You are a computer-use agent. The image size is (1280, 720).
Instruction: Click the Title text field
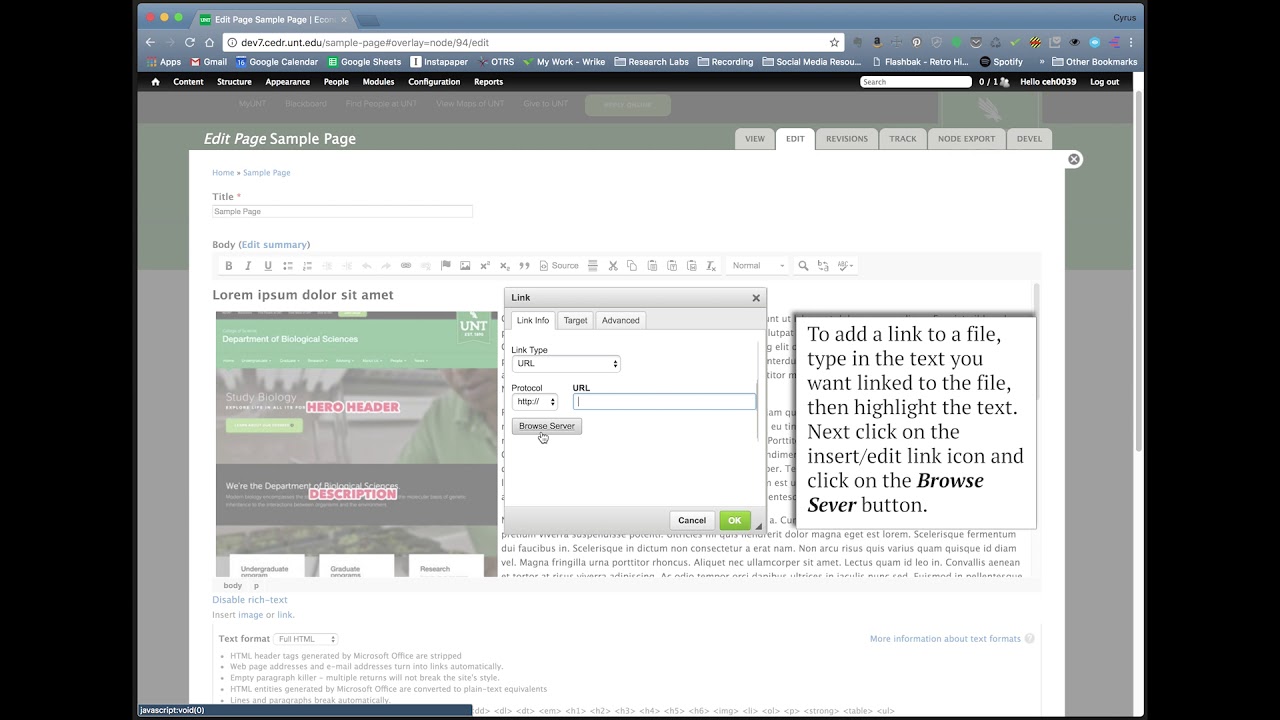pos(342,212)
